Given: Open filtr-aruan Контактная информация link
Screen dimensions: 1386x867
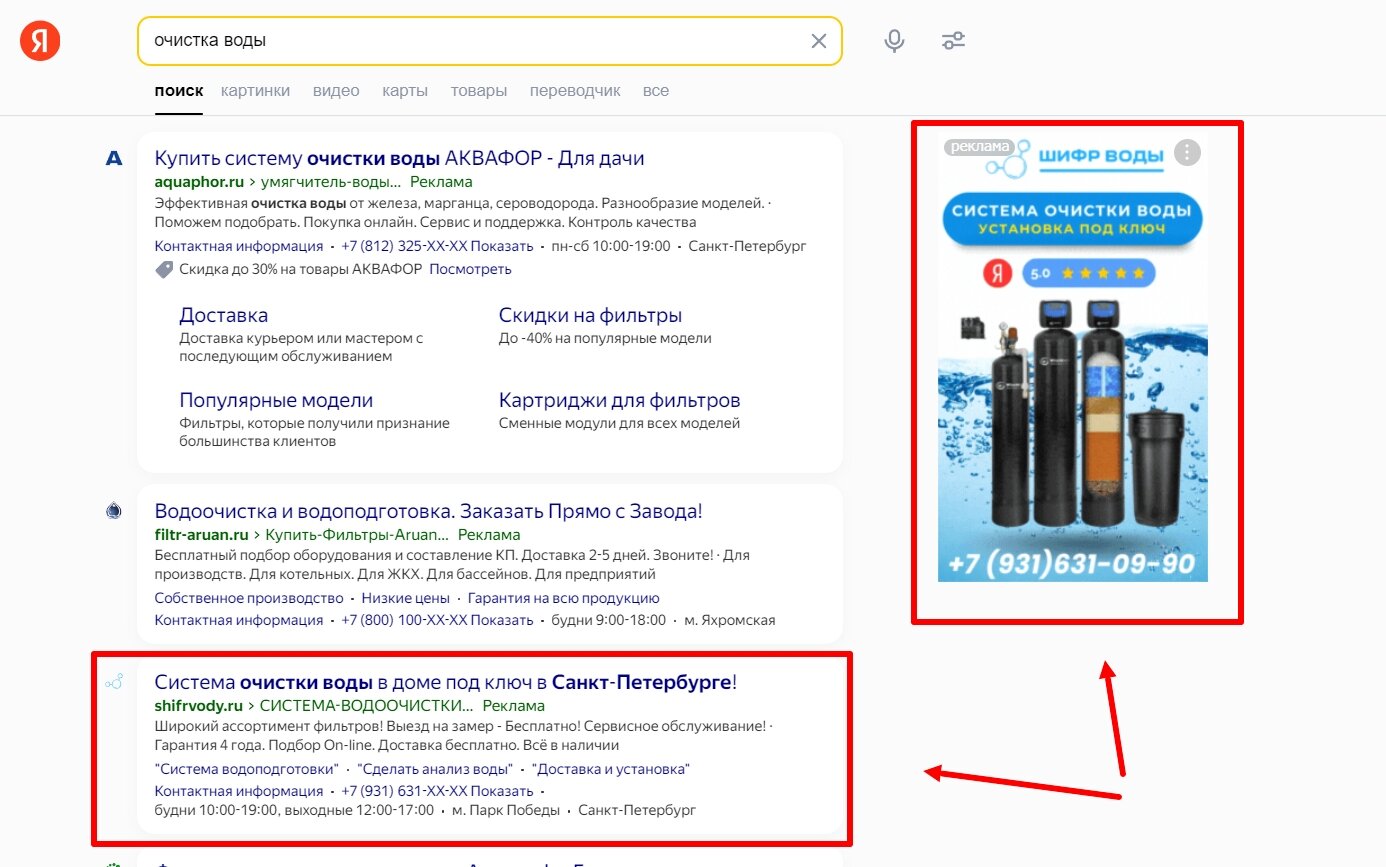Looking at the screenshot, I should click(x=238, y=620).
